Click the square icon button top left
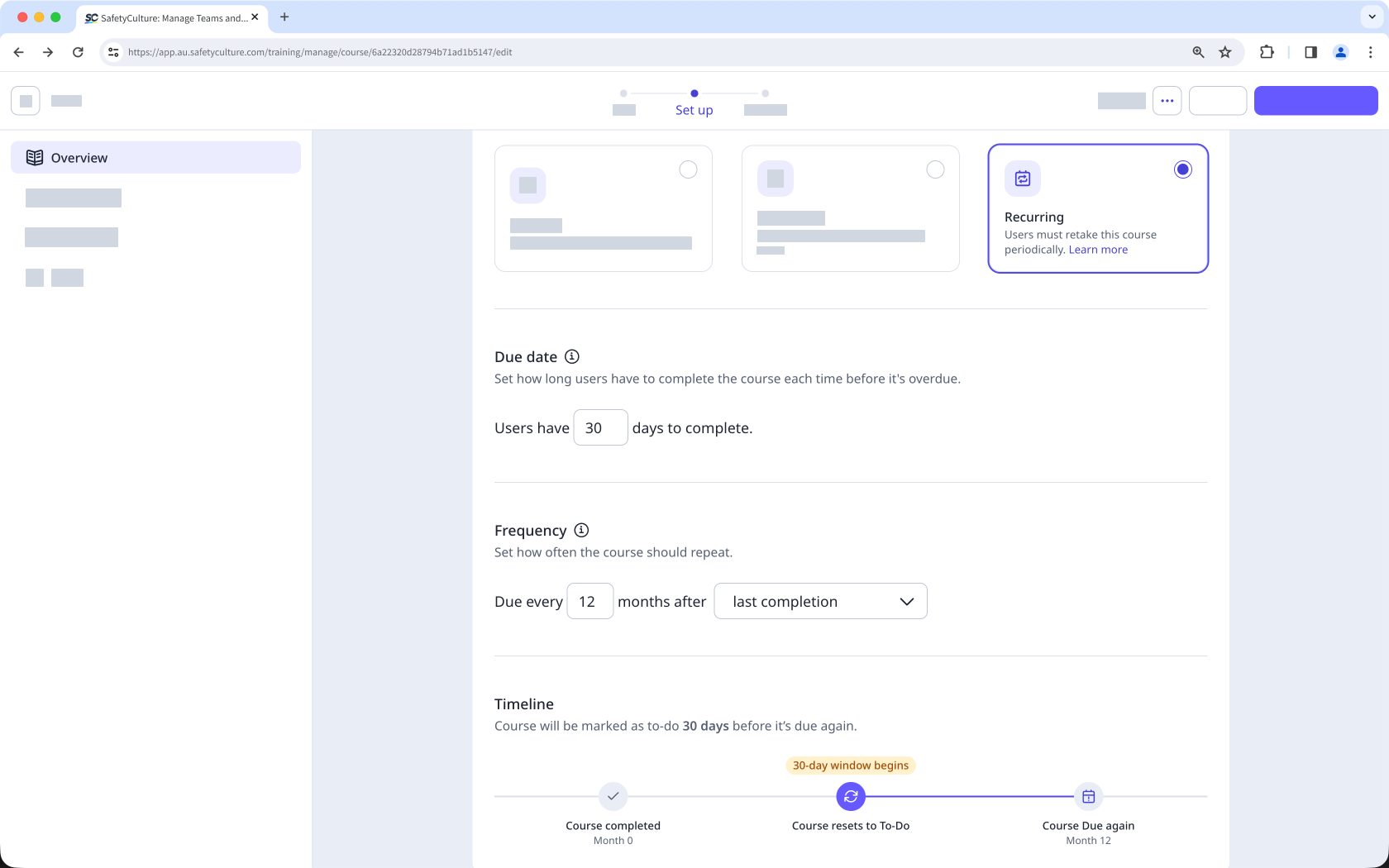Image resolution: width=1389 pixels, height=868 pixels. pyautogui.click(x=26, y=101)
